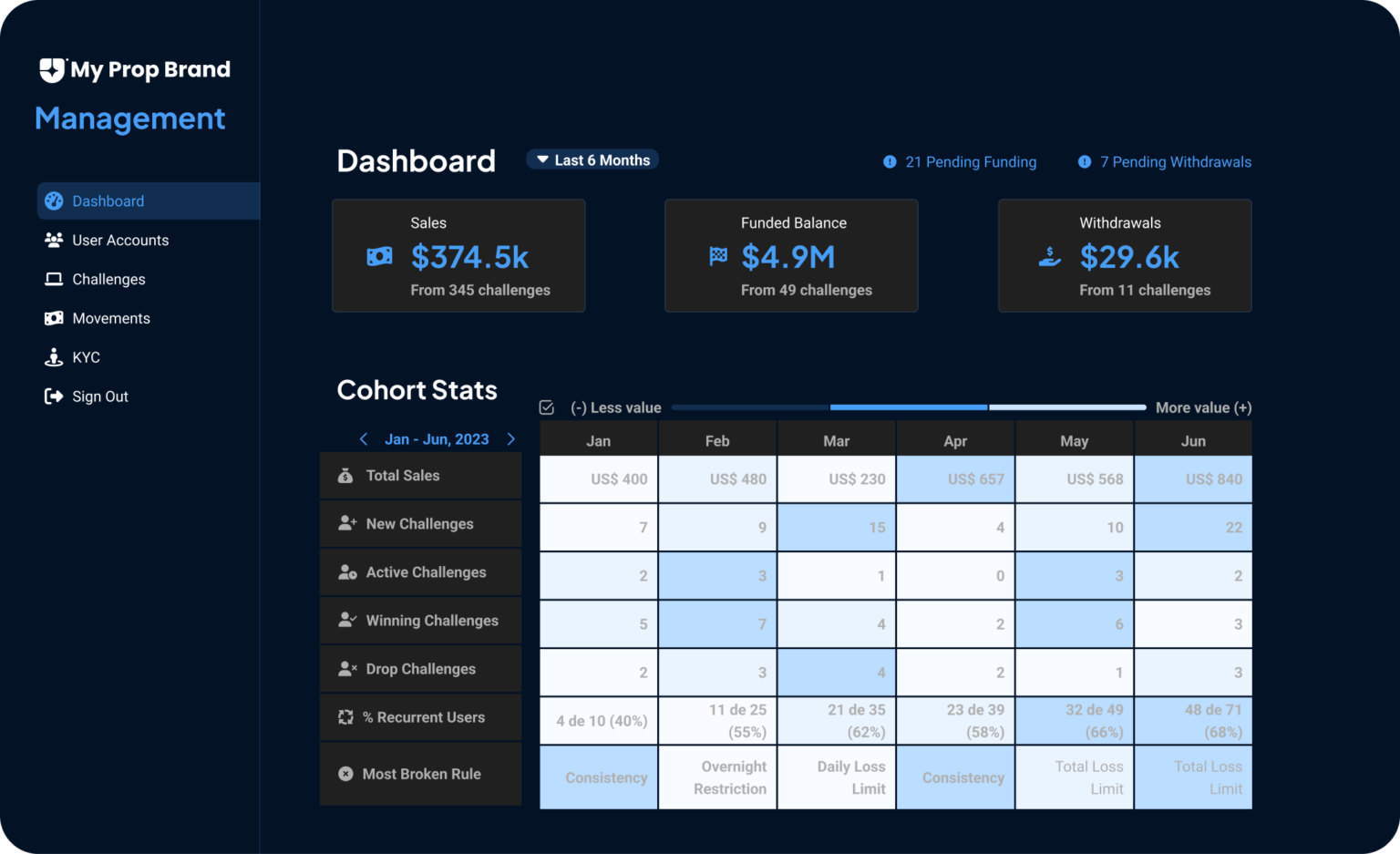Screen dimensions: 1400x854
Task: Click the Movements icon
Action: 55,317
